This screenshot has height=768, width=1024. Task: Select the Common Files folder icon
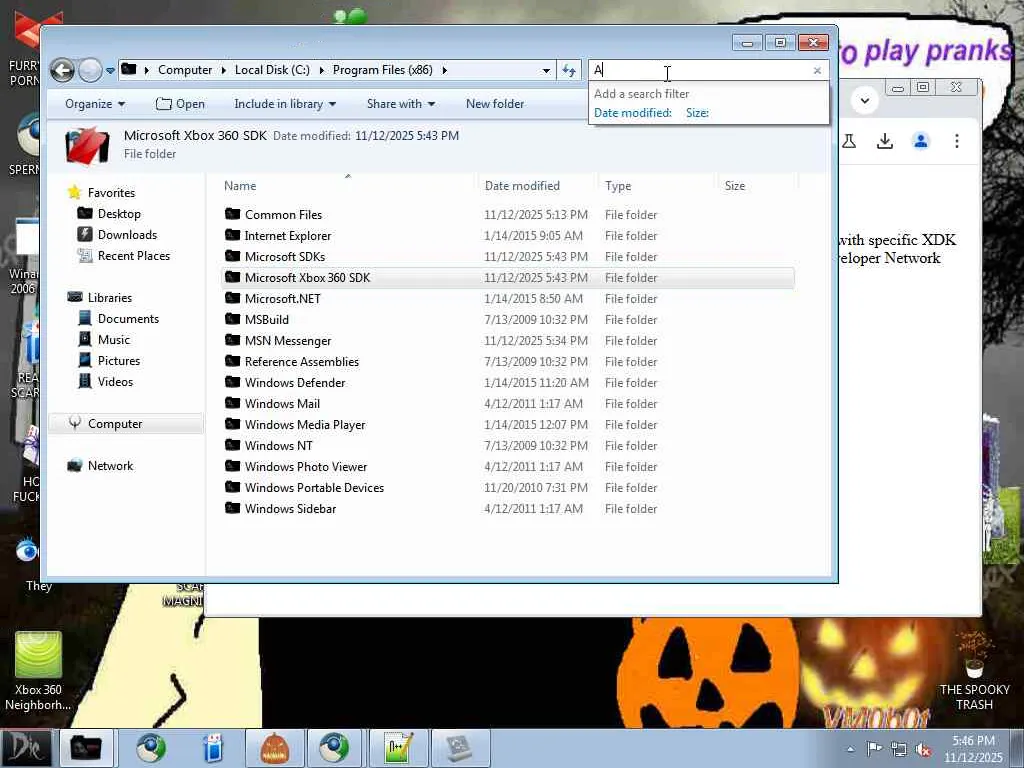pos(232,214)
